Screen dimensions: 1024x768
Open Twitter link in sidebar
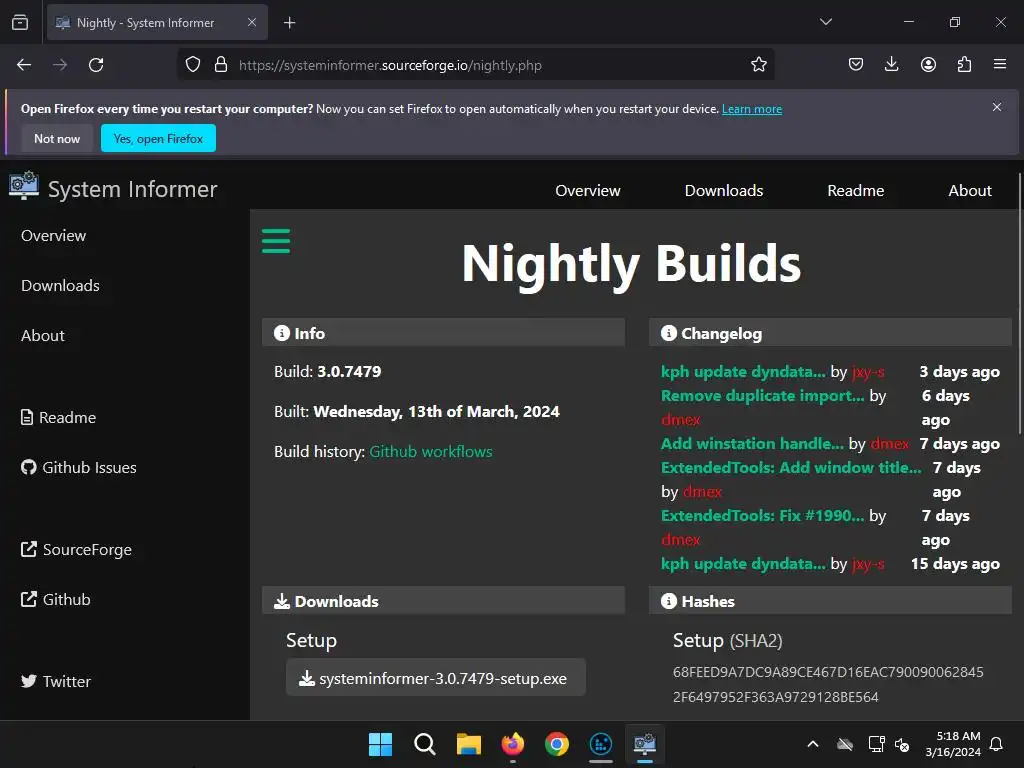coord(56,681)
